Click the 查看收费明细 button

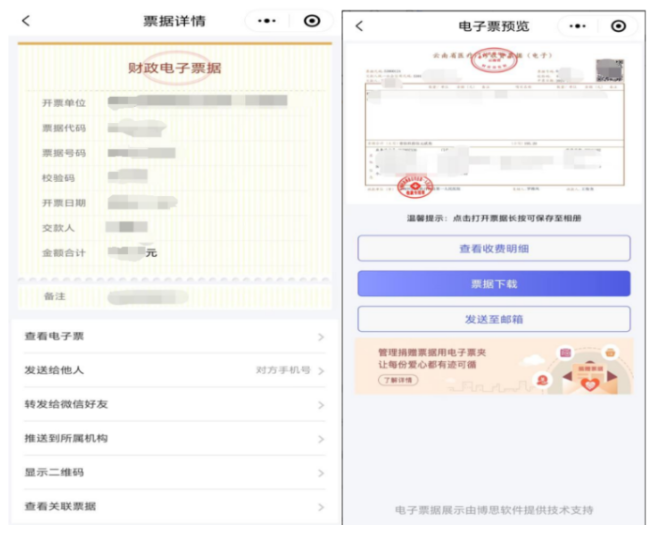(494, 249)
